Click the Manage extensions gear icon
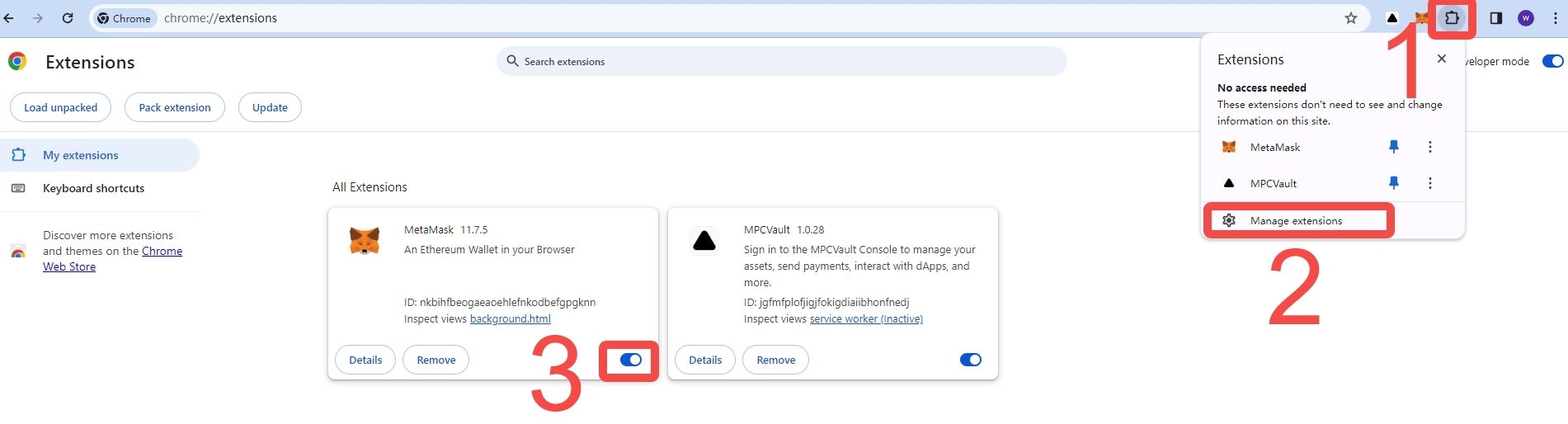The image size is (1568, 424). coord(1229,220)
